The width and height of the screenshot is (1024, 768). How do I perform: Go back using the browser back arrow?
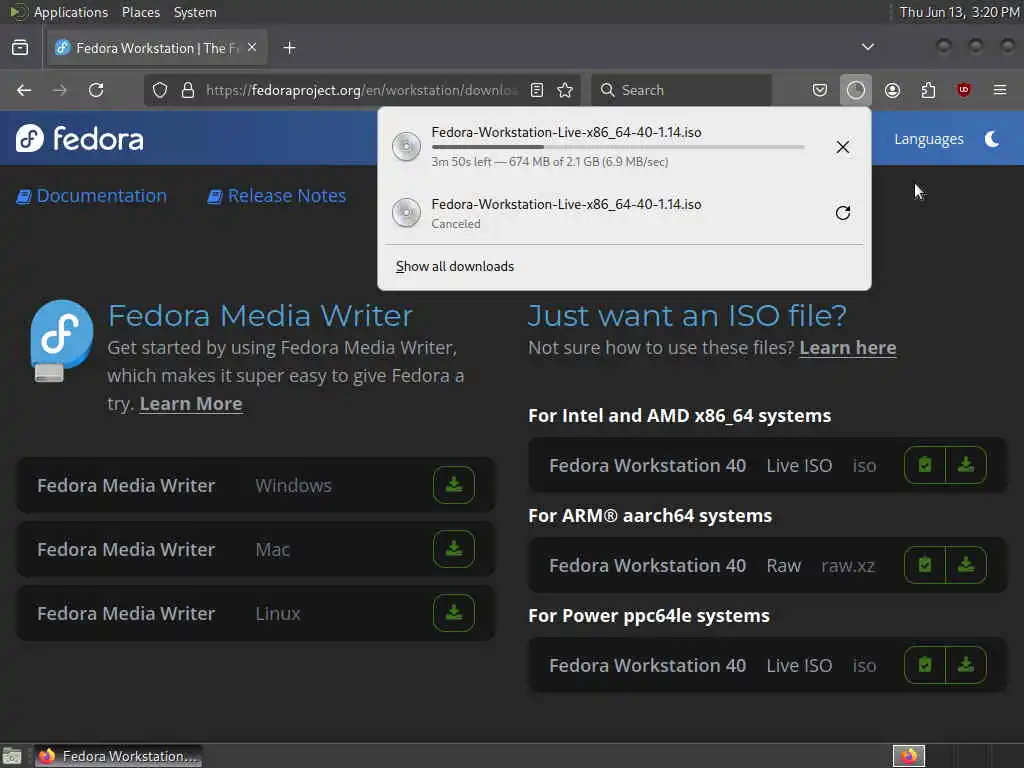point(24,90)
